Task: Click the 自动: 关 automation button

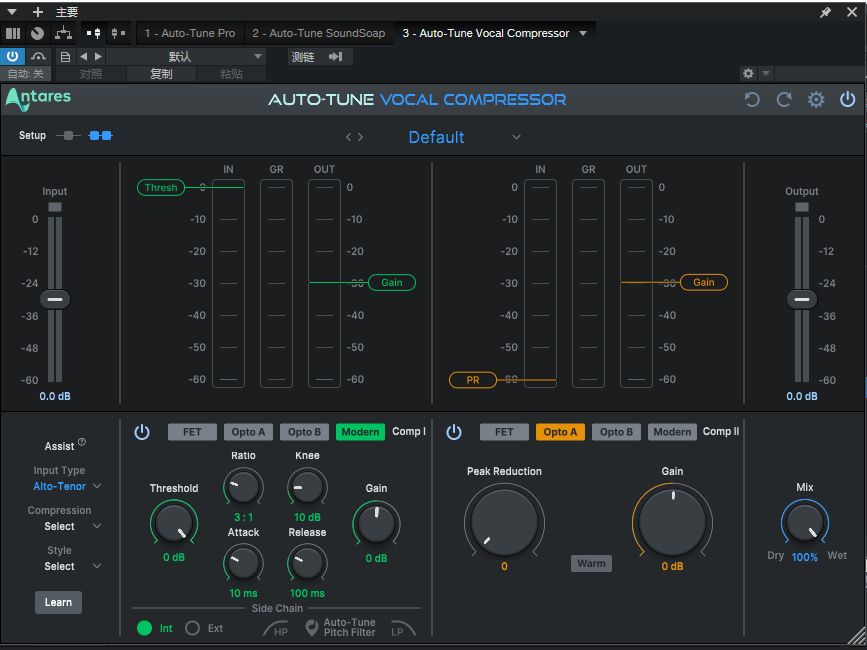Action: coord(25,74)
